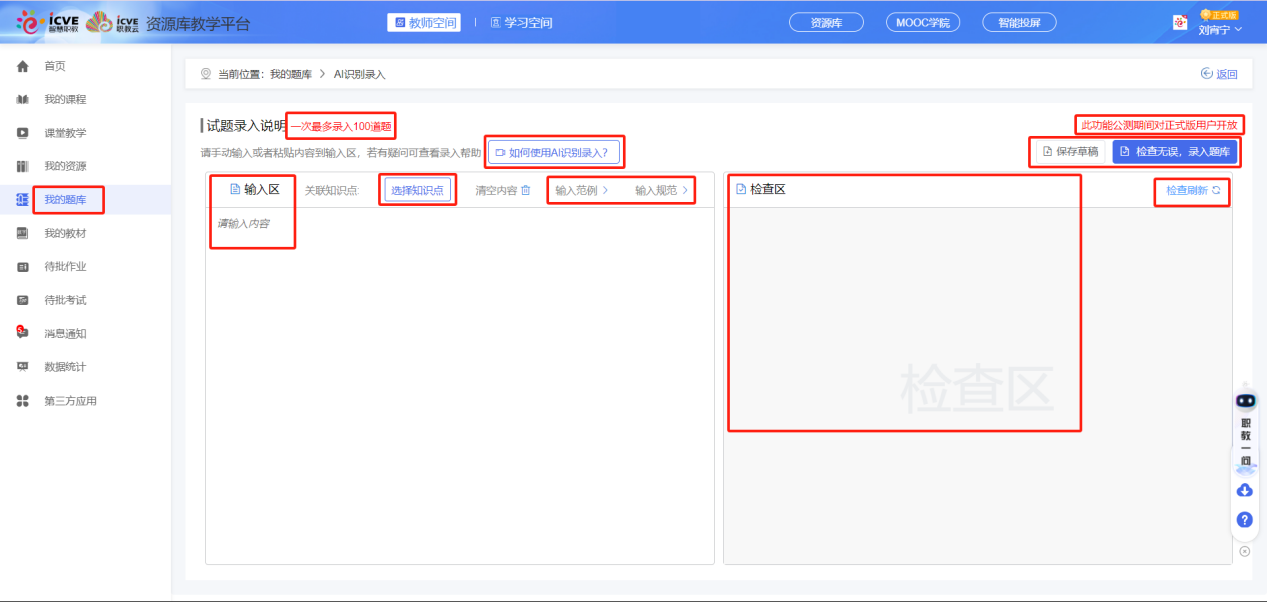Open 我的题库 in the sidebar
The image size is (1267, 602).
point(65,200)
